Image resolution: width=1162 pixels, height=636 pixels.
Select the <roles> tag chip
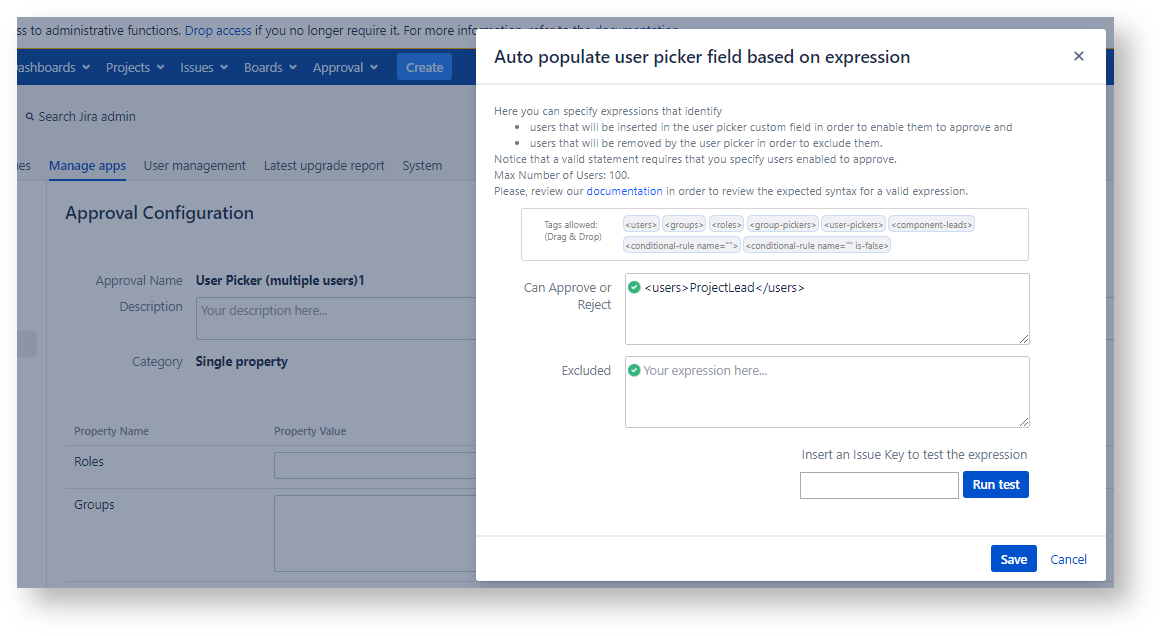[727, 225]
